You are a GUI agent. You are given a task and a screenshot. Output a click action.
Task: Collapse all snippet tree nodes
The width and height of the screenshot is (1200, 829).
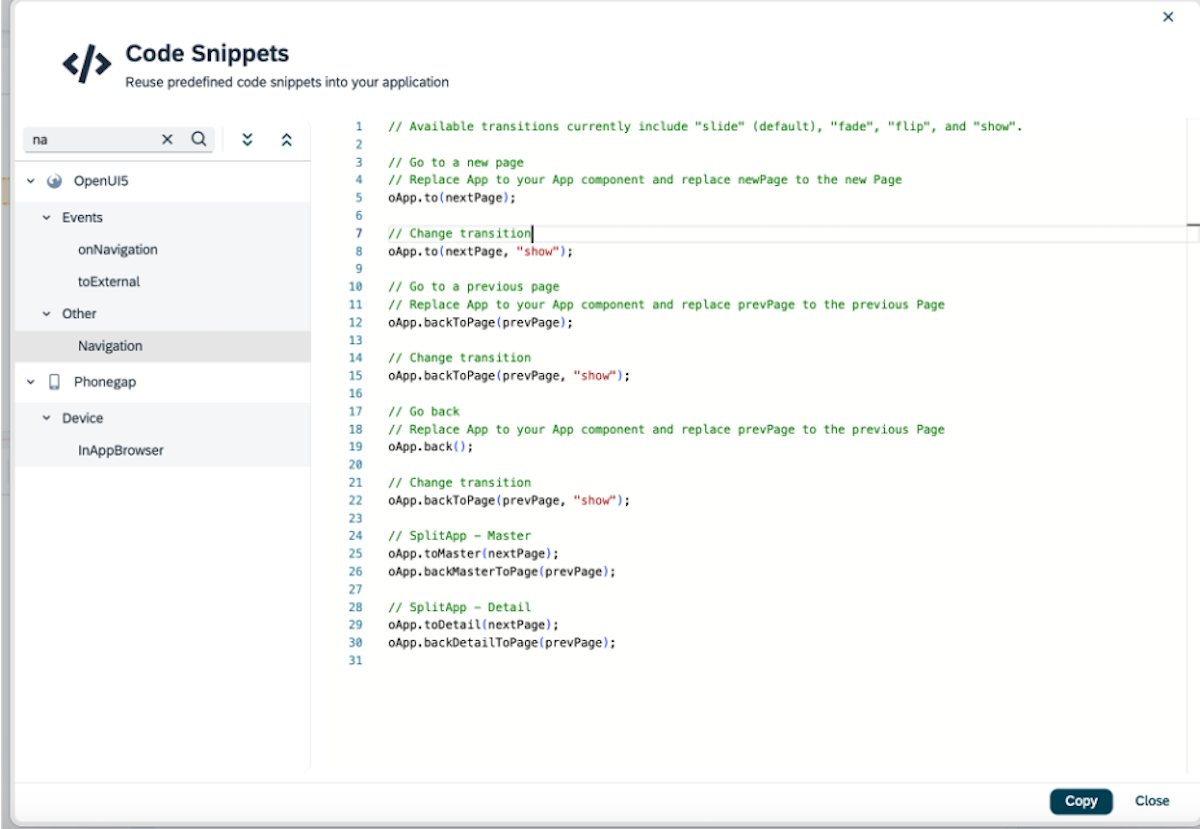point(286,140)
